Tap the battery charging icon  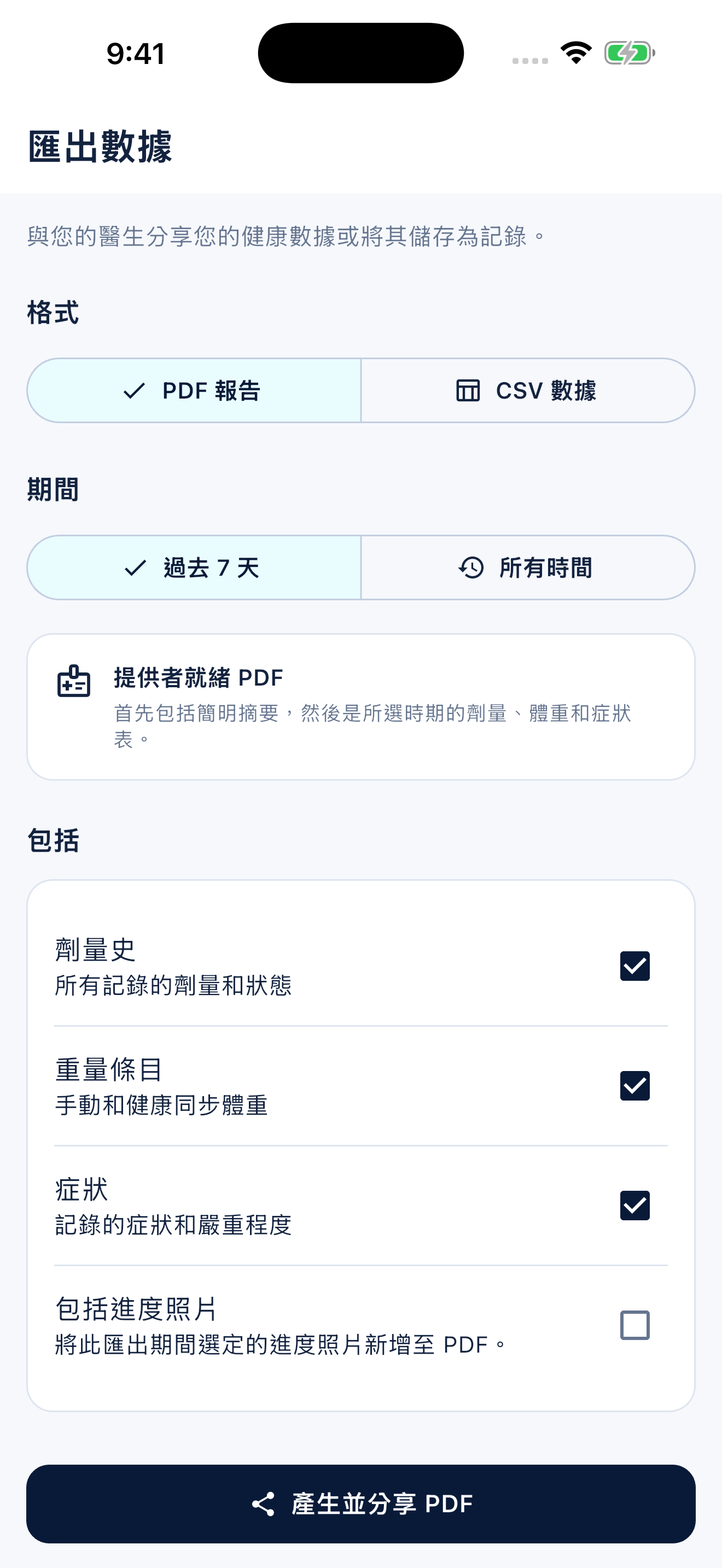(630, 52)
